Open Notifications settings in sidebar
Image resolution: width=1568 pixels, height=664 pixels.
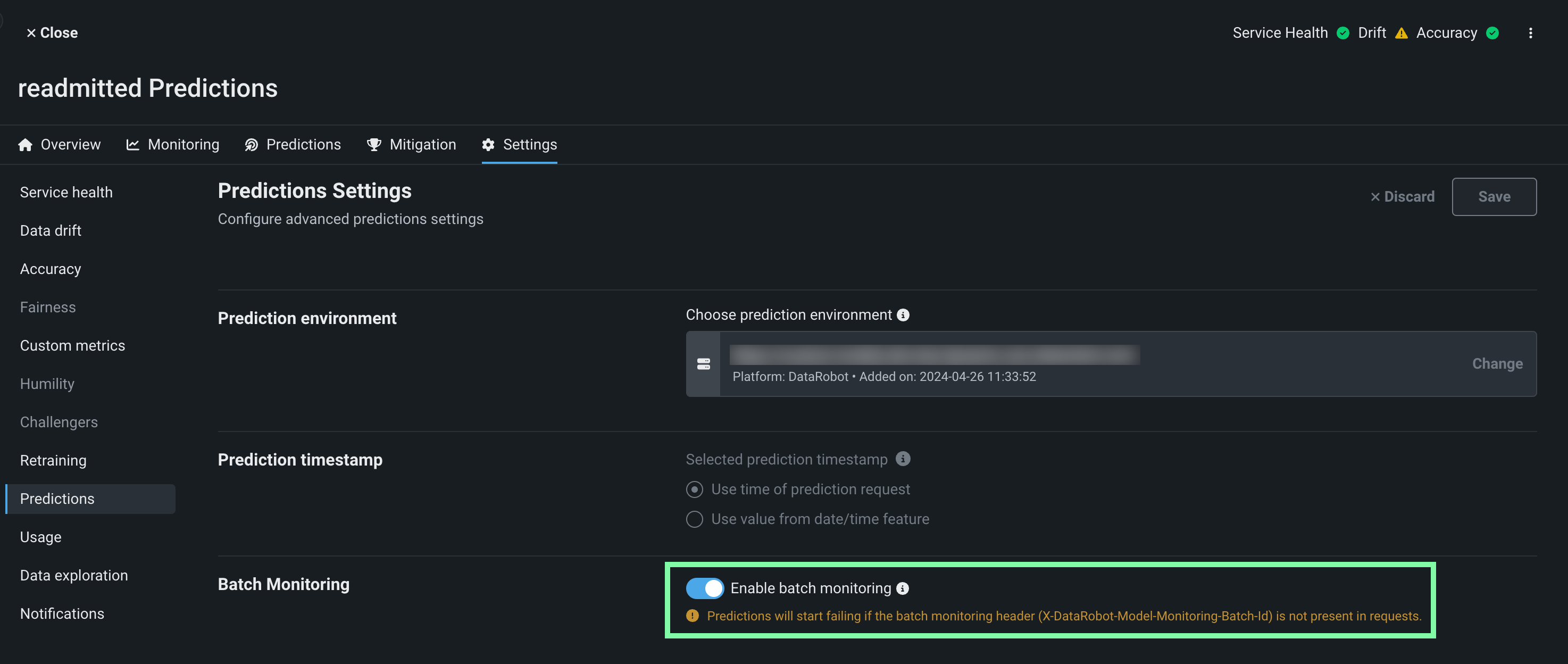62,613
